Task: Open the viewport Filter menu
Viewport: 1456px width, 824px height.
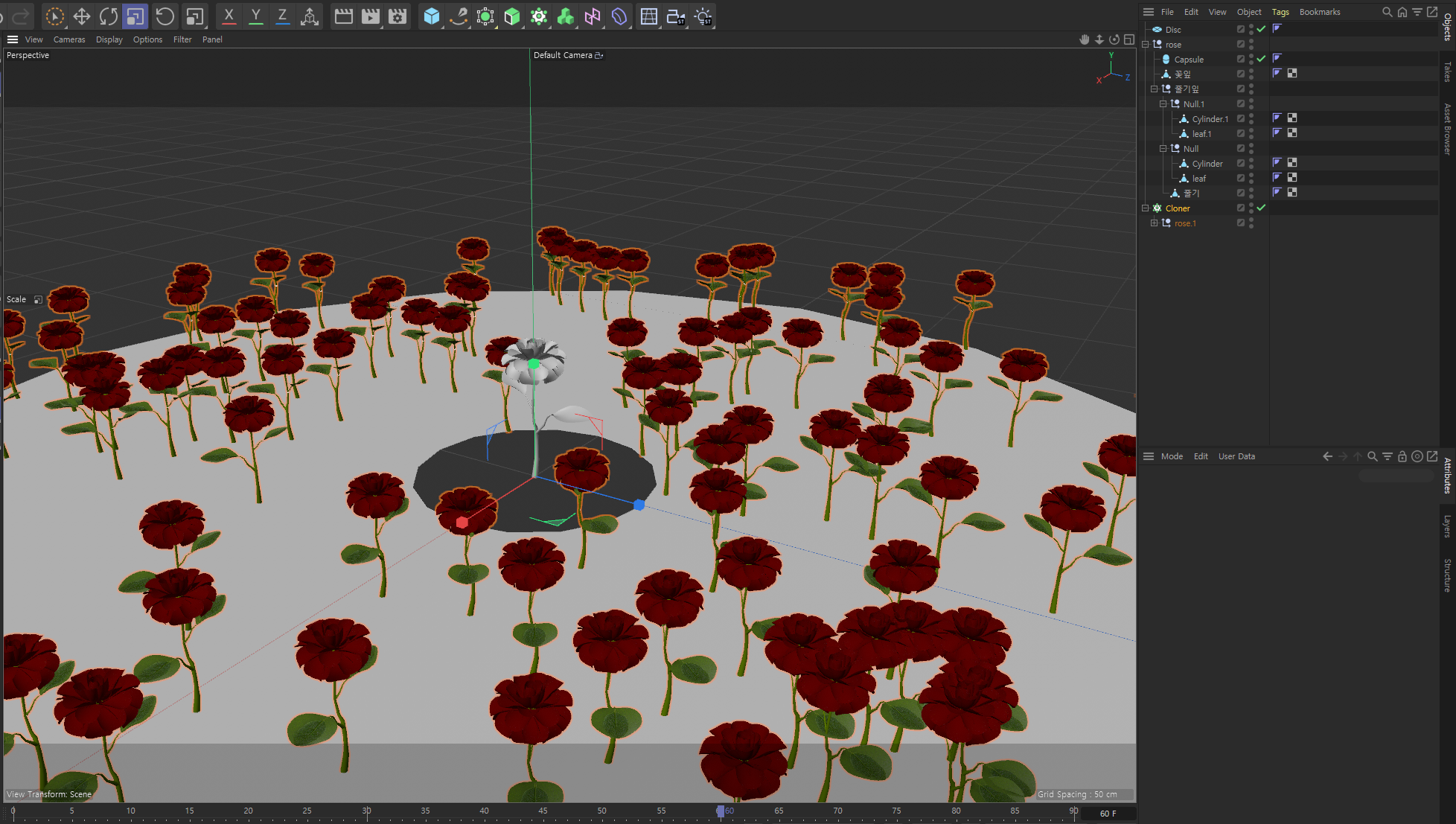Action: click(x=182, y=39)
